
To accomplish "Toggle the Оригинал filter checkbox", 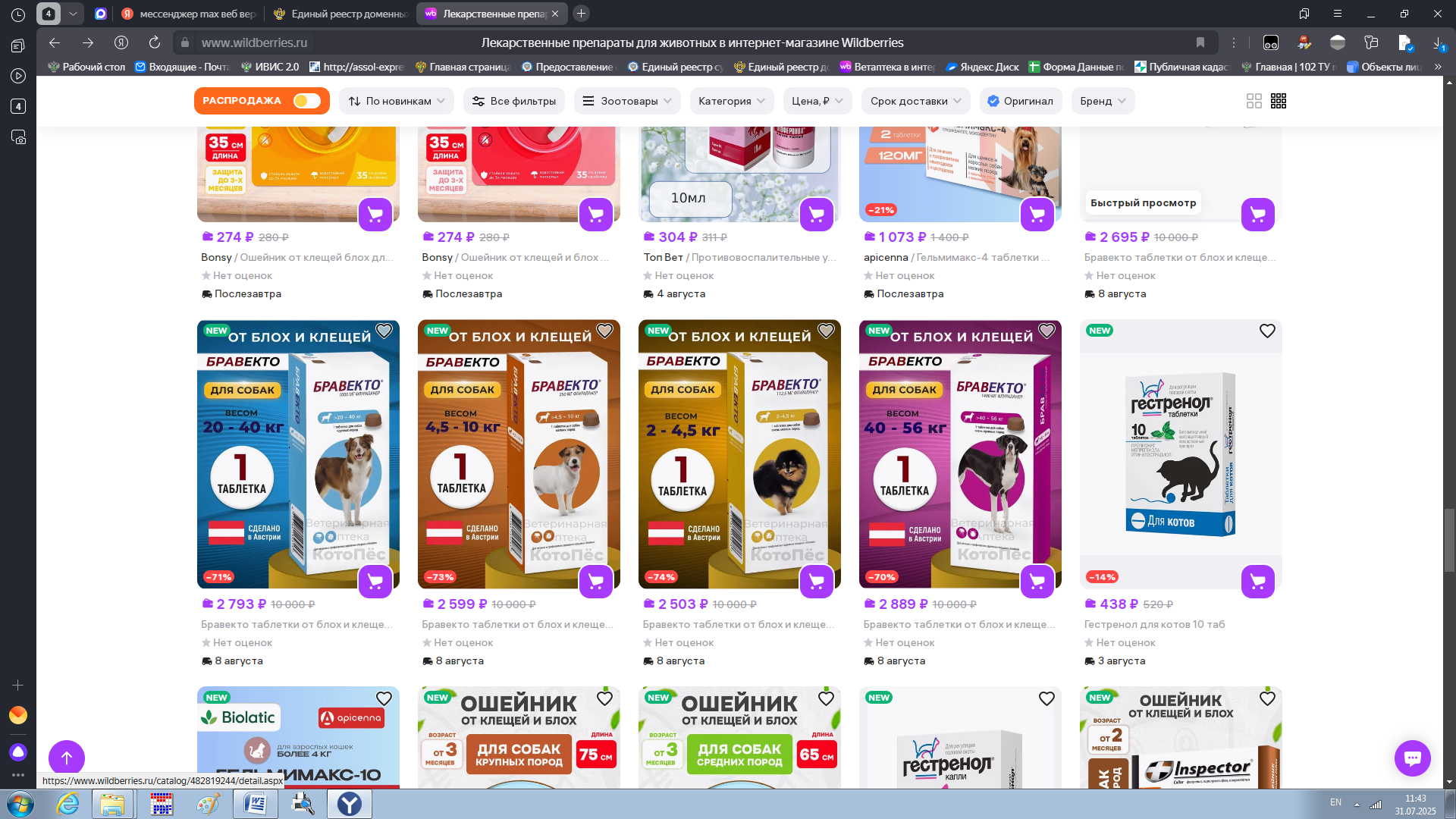I will (x=1021, y=101).
